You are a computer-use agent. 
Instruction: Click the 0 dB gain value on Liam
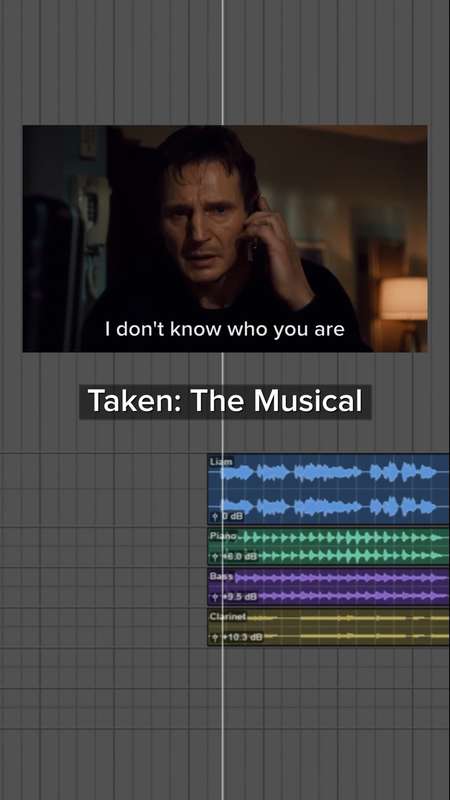tap(233, 517)
